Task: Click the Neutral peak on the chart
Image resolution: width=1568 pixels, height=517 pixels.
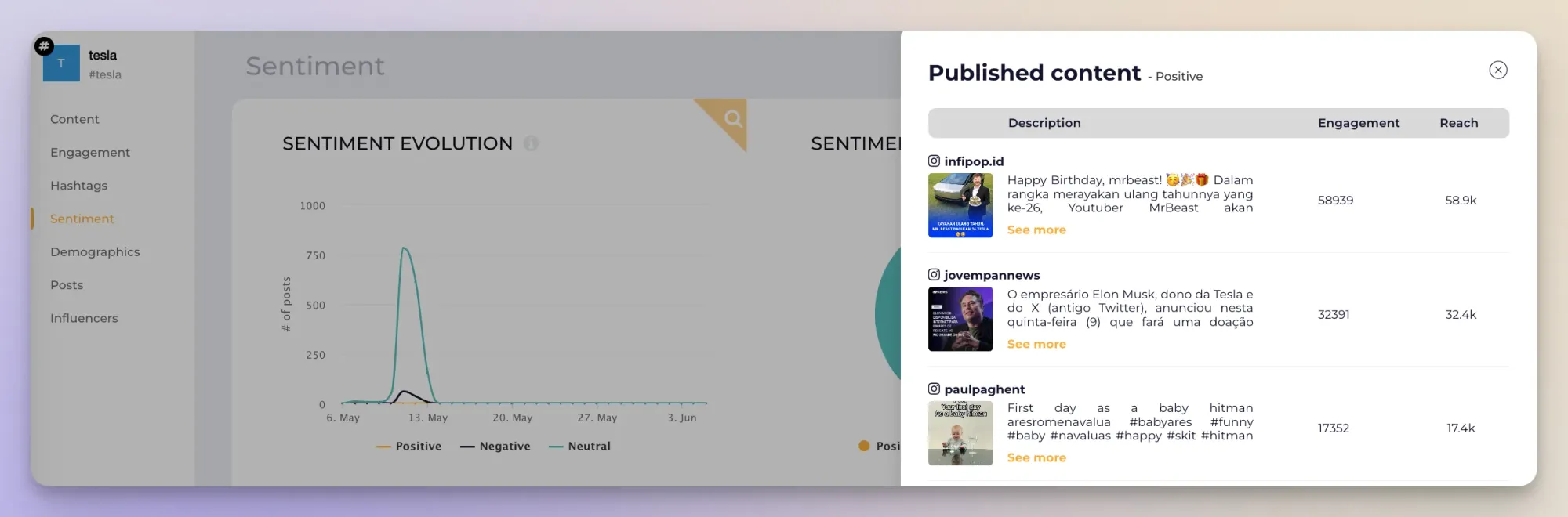Action: coord(404,249)
